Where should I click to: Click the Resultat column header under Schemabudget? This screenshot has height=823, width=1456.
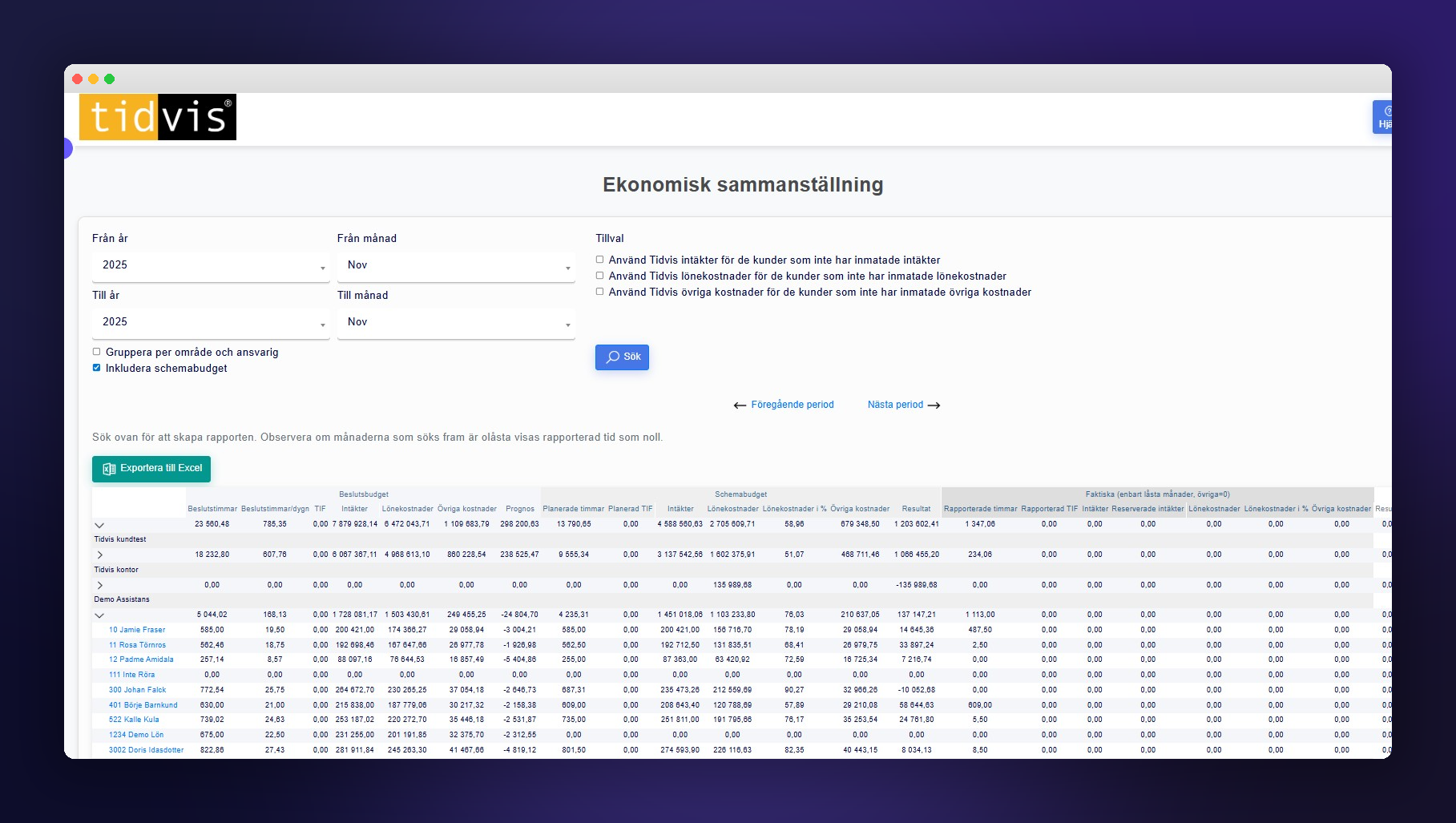917,509
